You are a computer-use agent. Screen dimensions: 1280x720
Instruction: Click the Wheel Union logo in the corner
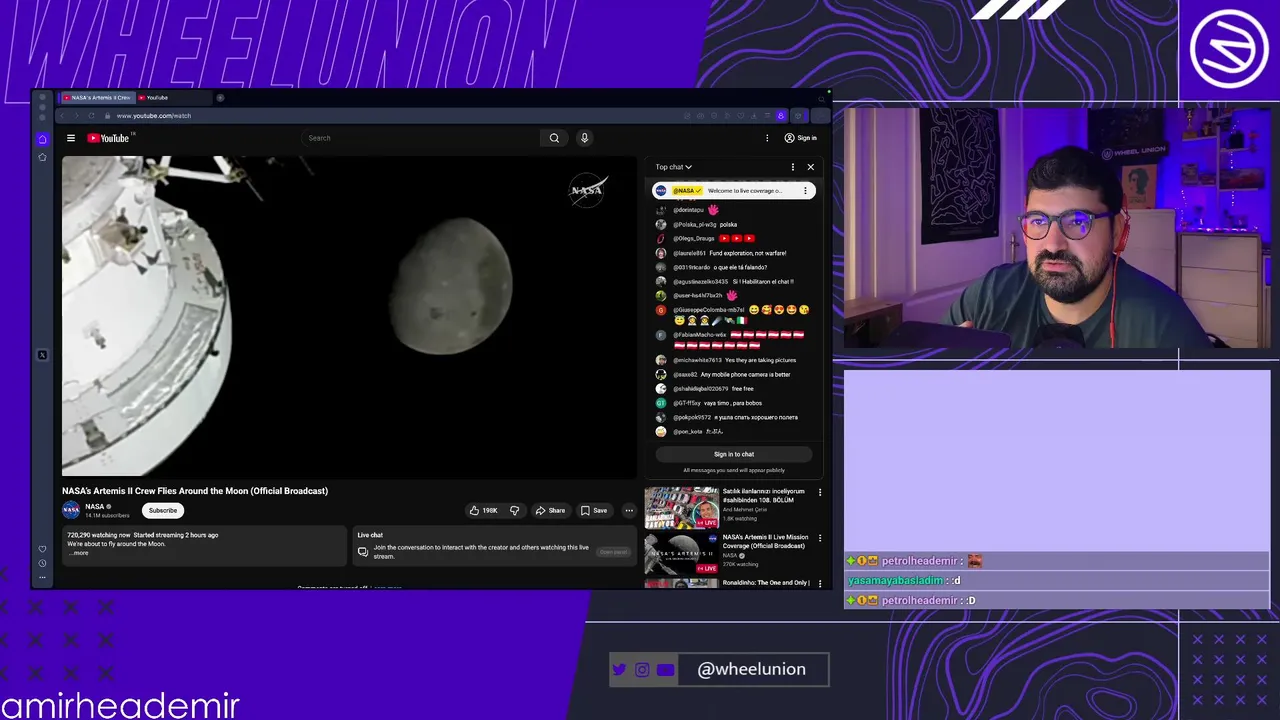tap(1229, 49)
